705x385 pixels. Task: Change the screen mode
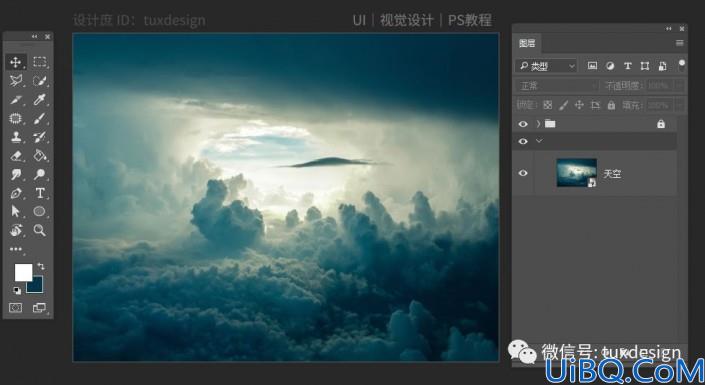tap(40, 308)
